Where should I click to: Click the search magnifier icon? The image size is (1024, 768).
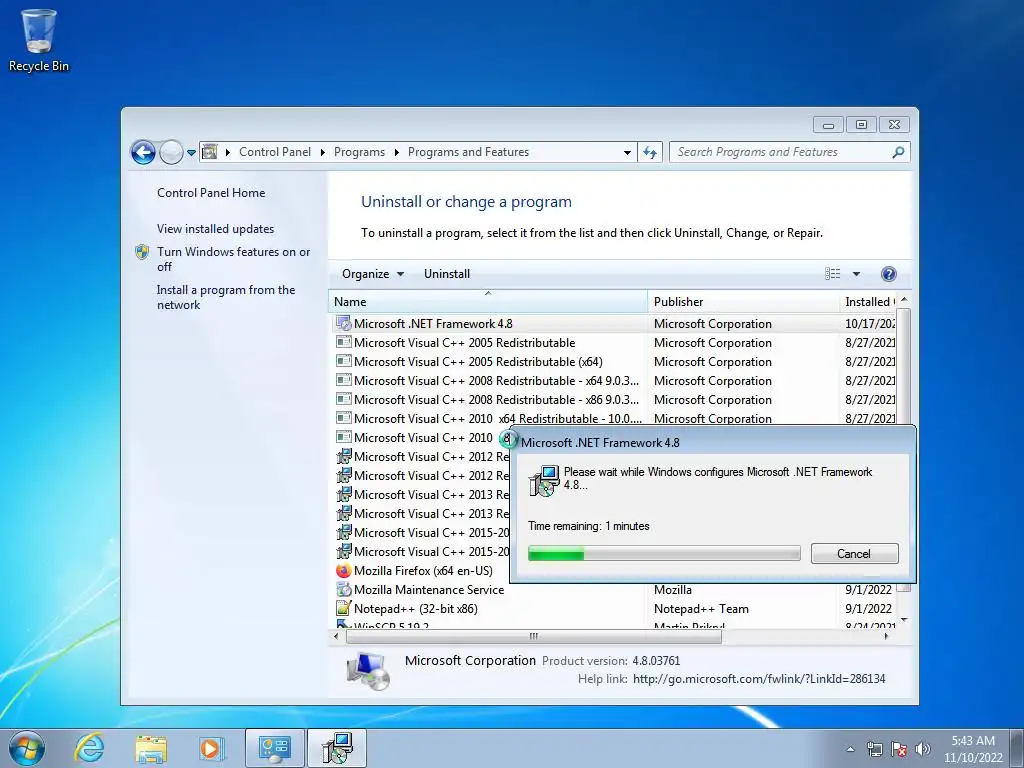tap(899, 152)
